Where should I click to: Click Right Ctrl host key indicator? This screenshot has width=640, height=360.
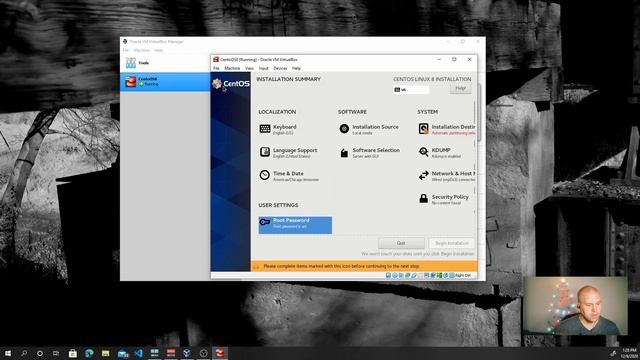(462, 276)
